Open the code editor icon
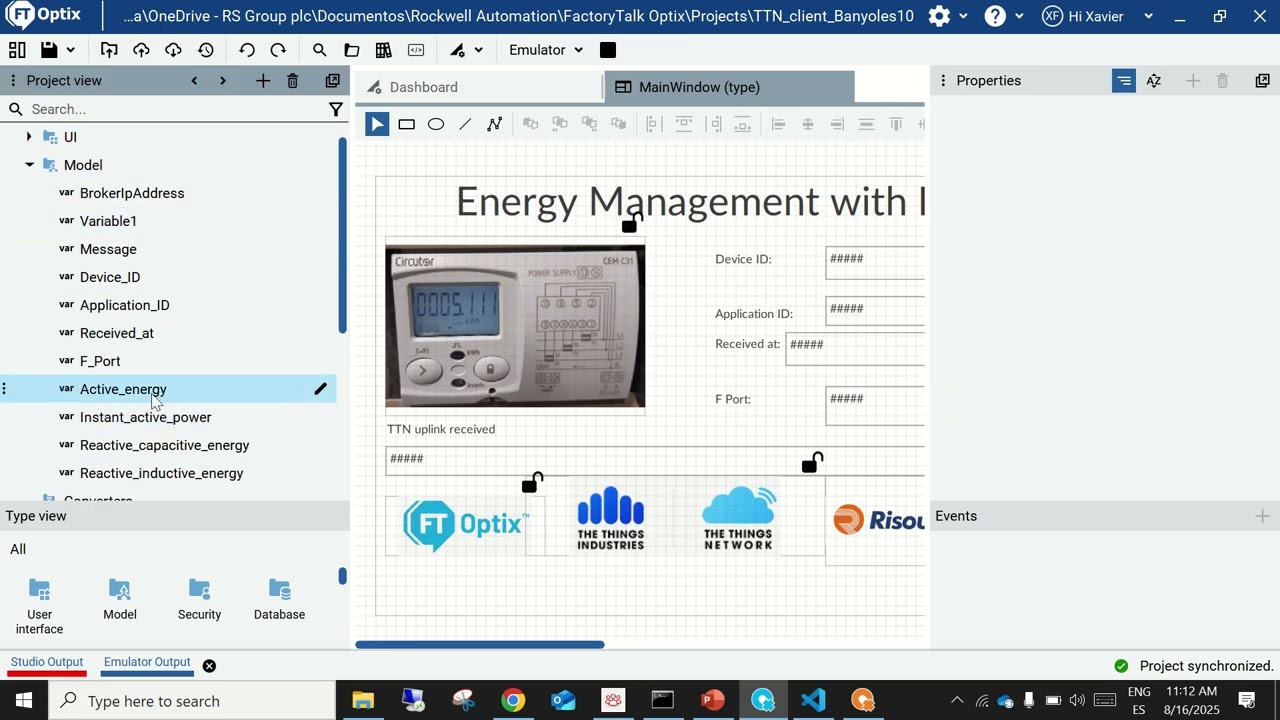This screenshot has width=1280, height=720. pyautogui.click(x=416, y=50)
